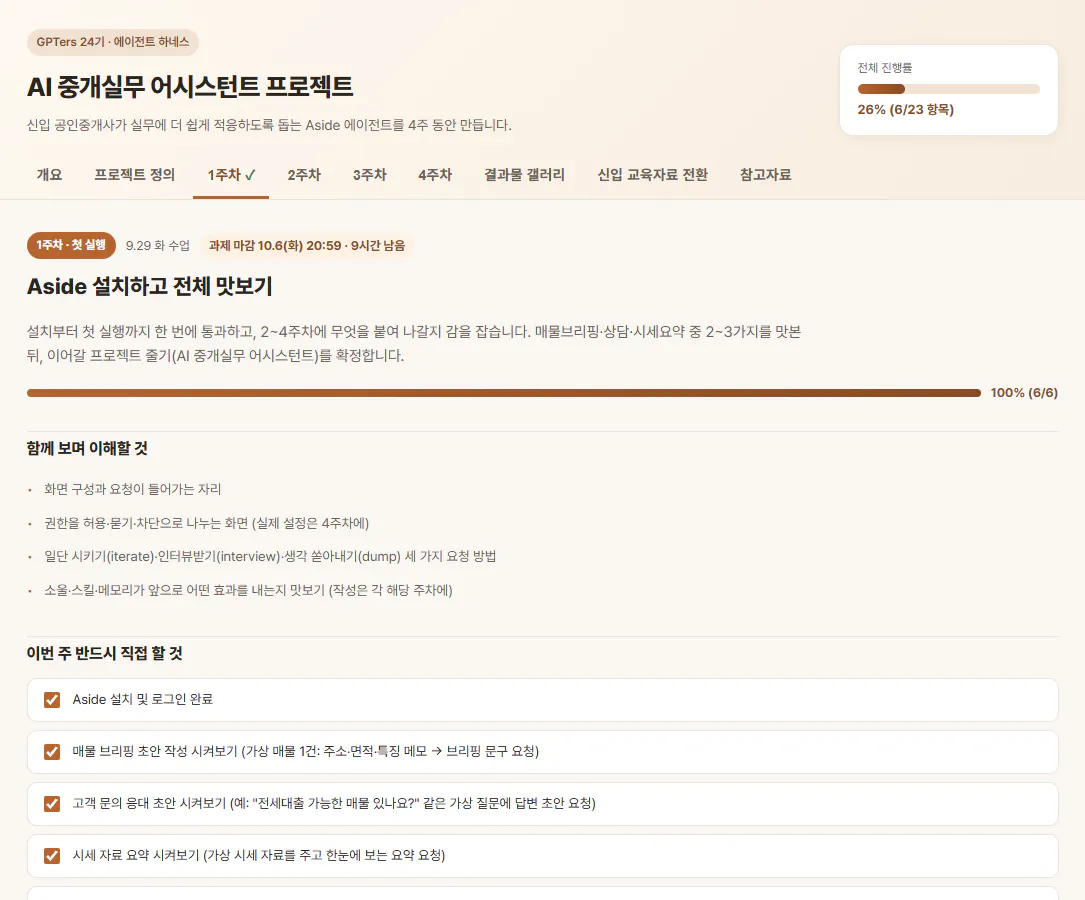1085x900 pixels.
Task: Click the 100% (6/6) label
Action: point(1024,393)
